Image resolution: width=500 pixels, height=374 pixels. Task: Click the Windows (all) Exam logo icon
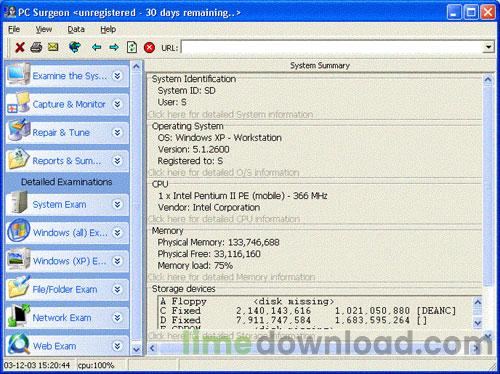[19, 230]
